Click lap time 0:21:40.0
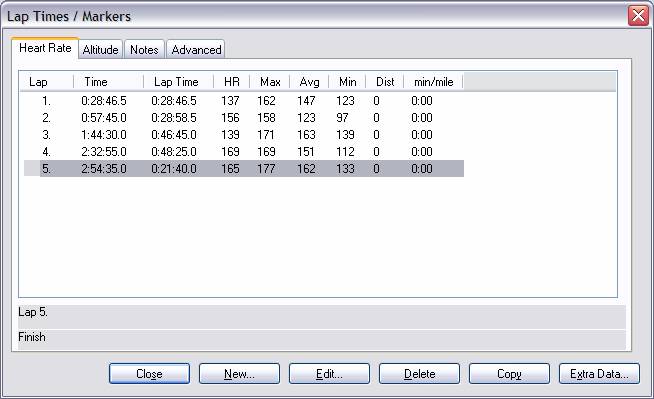 tap(174, 169)
